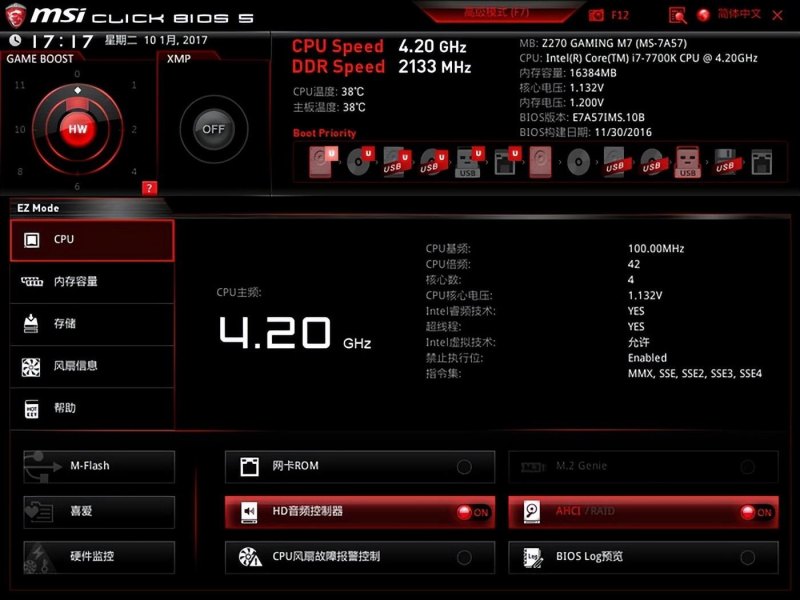Toggle the AHCI/RAID ON switch
This screenshot has height=600, width=800.
point(756,512)
